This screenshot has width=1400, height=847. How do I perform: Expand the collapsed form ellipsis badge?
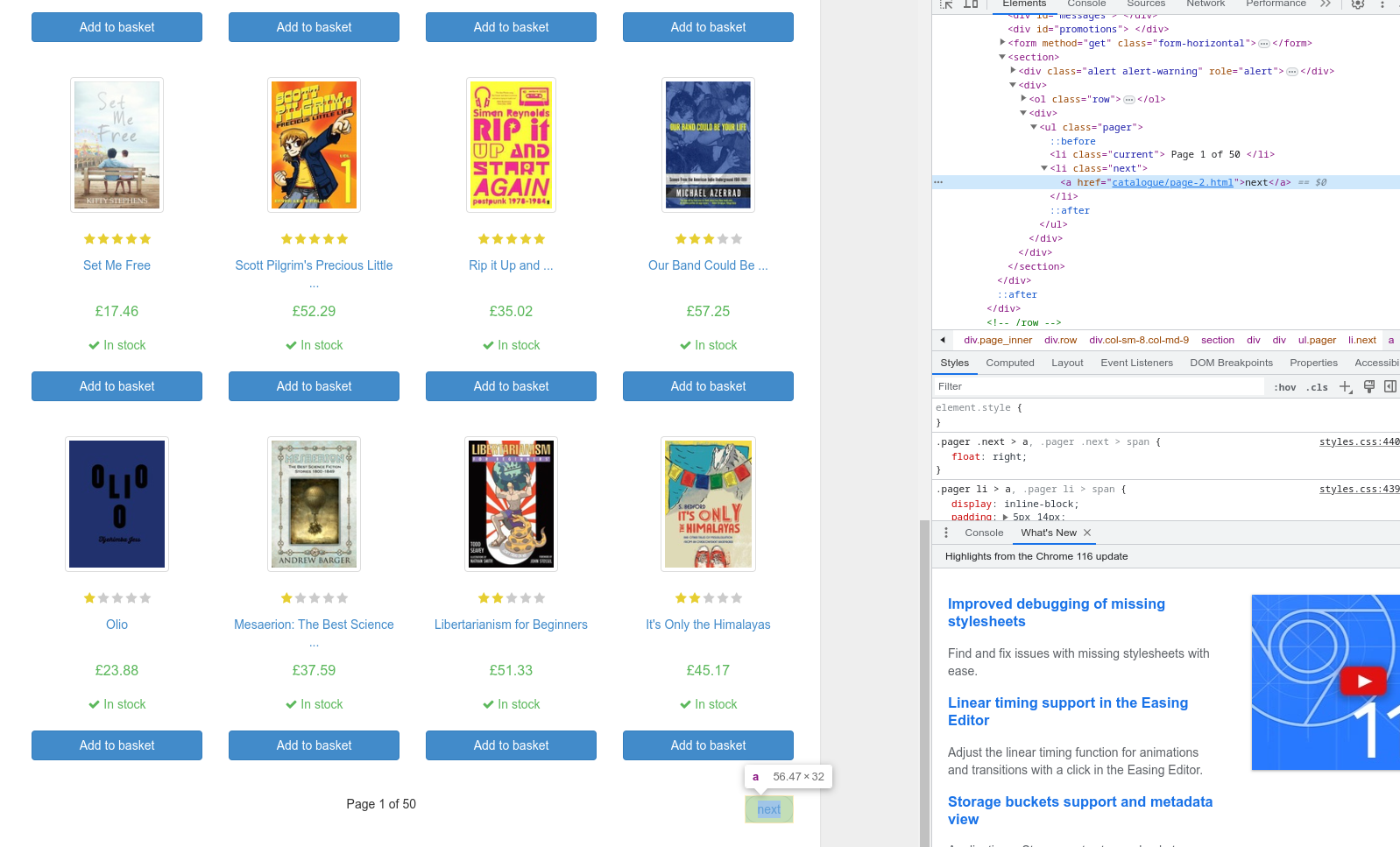point(1264,44)
